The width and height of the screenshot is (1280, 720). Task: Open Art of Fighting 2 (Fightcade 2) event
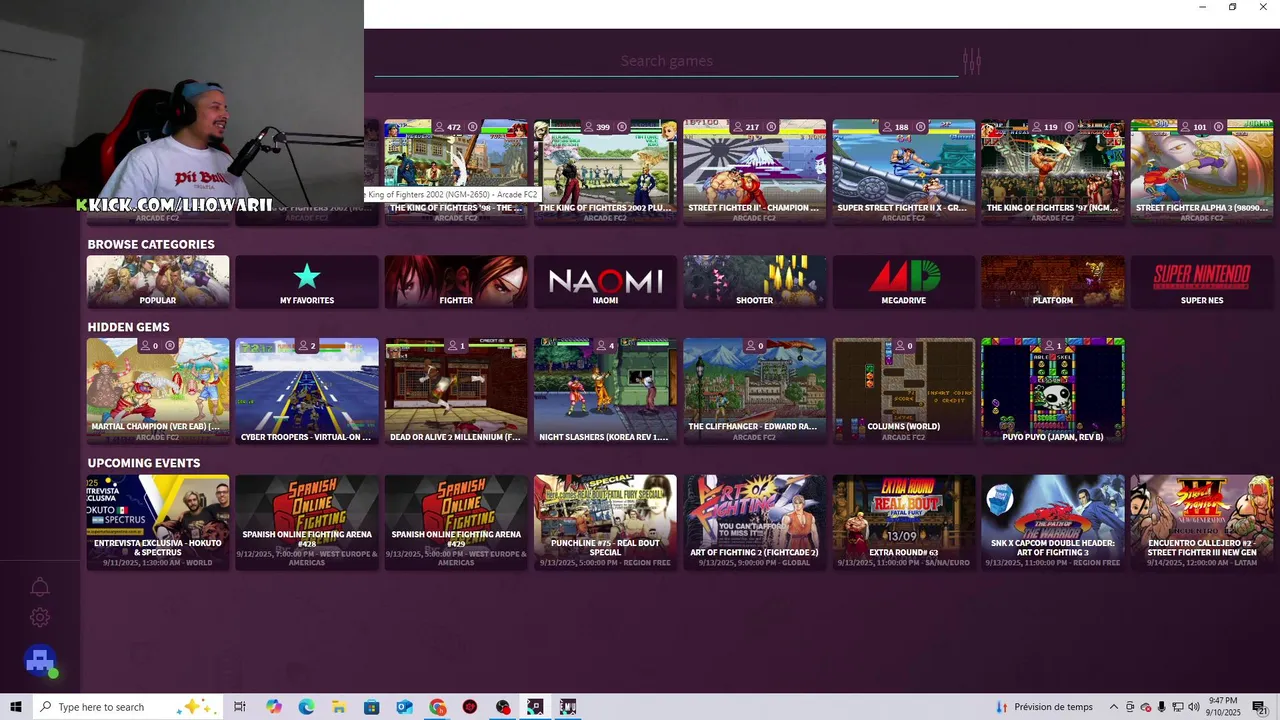[x=754, y=522]
